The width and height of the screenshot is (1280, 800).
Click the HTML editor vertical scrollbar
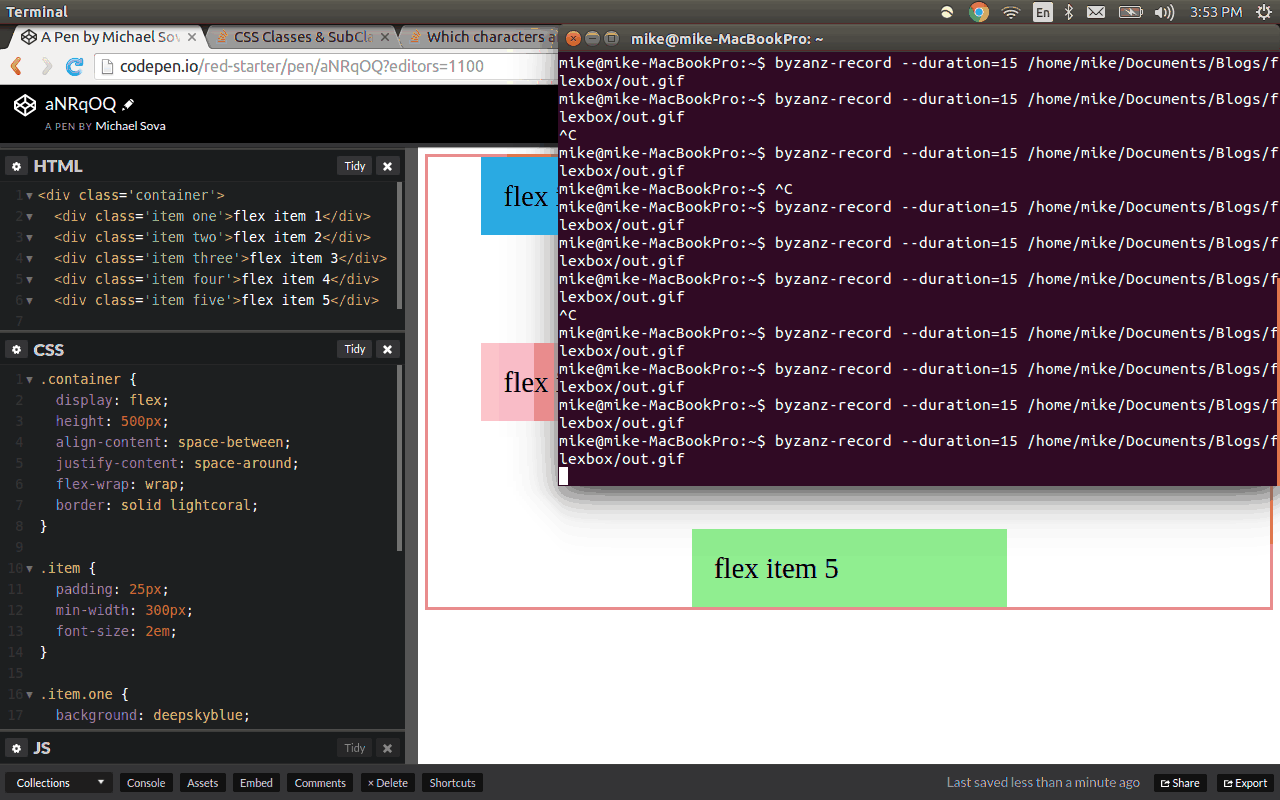[x=400, y=245]
